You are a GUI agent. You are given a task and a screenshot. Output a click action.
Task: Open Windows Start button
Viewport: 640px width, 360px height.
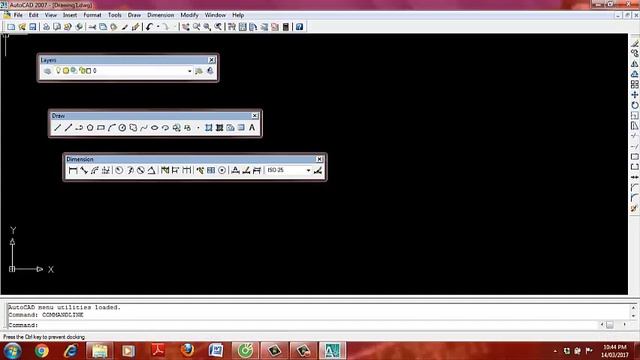tap(12, 351)
